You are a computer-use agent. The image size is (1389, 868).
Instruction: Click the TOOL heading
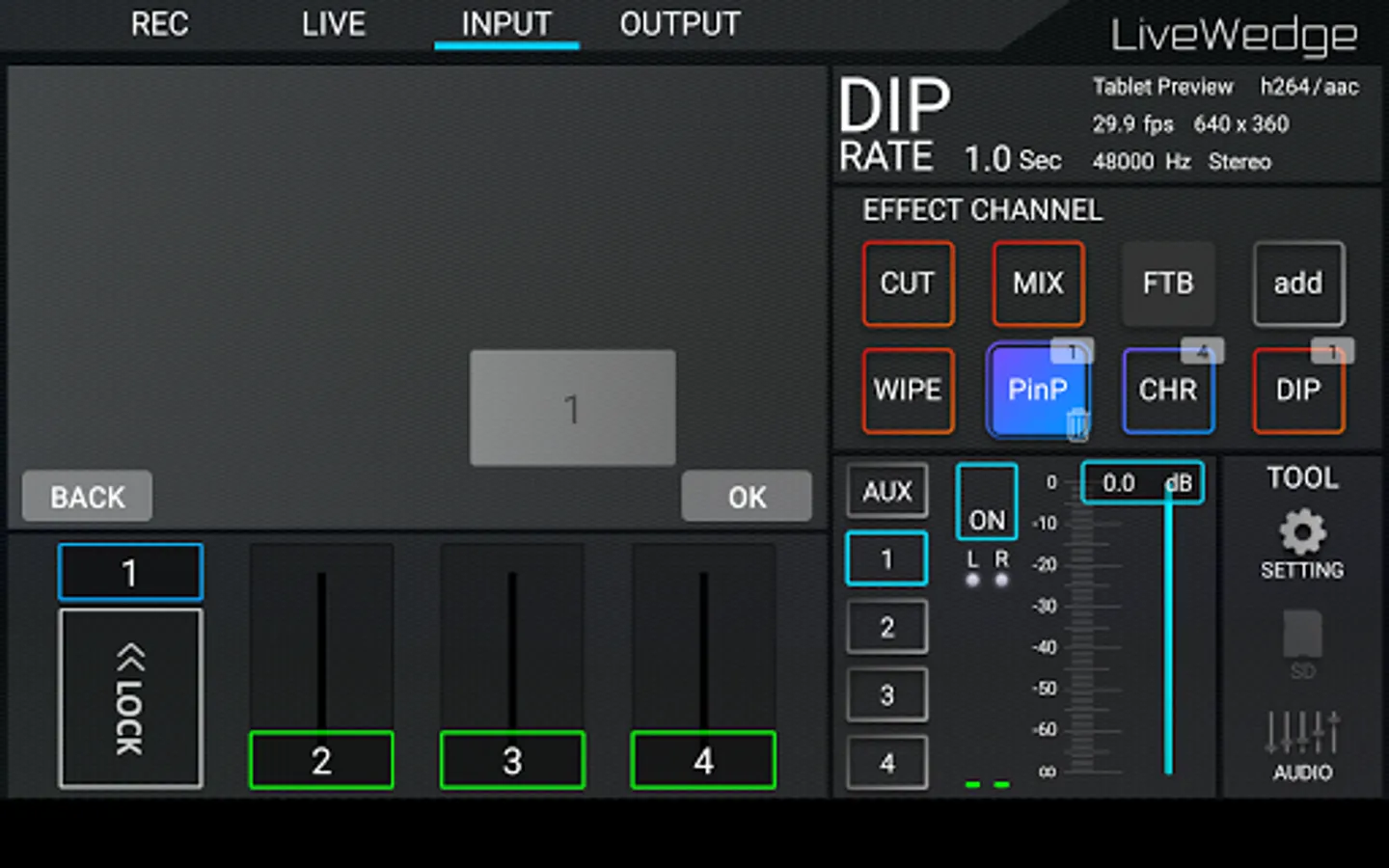click(x=1302, y=478)
